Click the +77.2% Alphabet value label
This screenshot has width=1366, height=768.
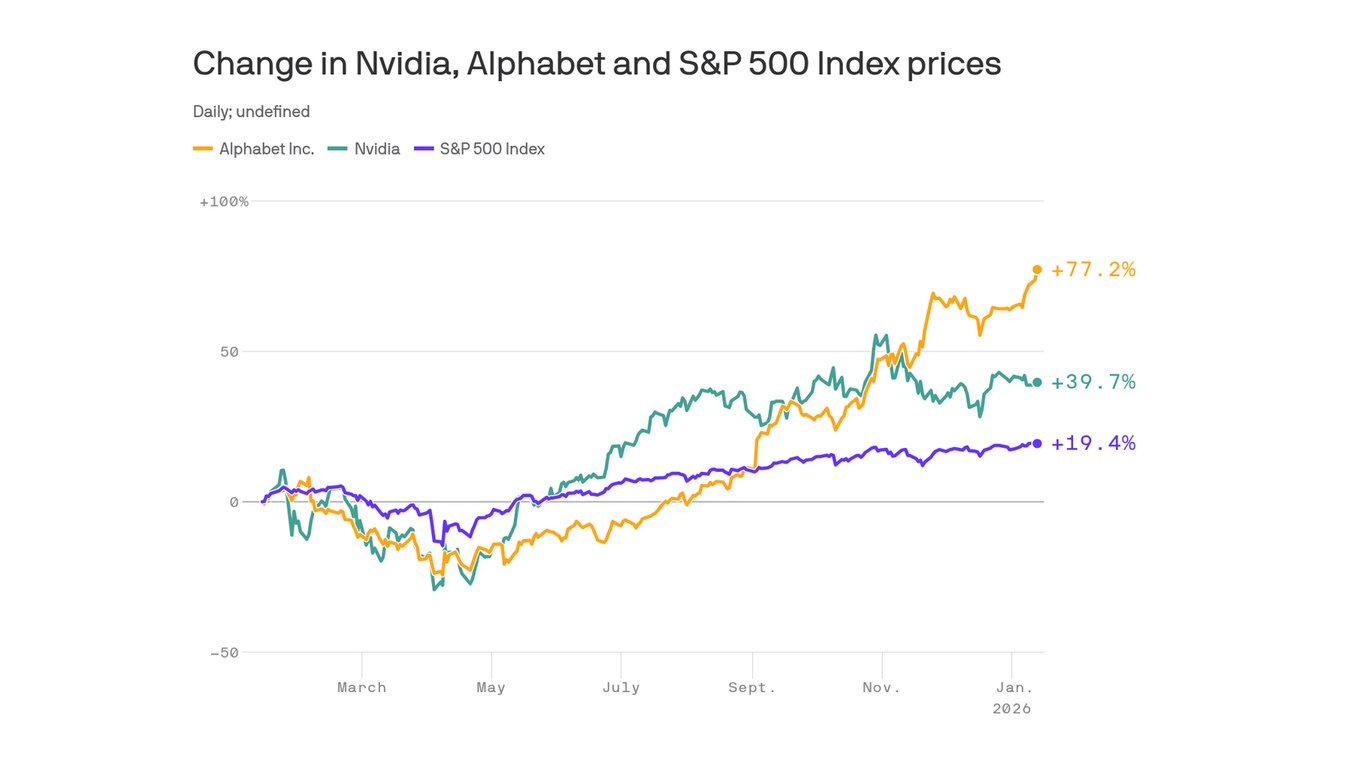[x=1093, y=270]
